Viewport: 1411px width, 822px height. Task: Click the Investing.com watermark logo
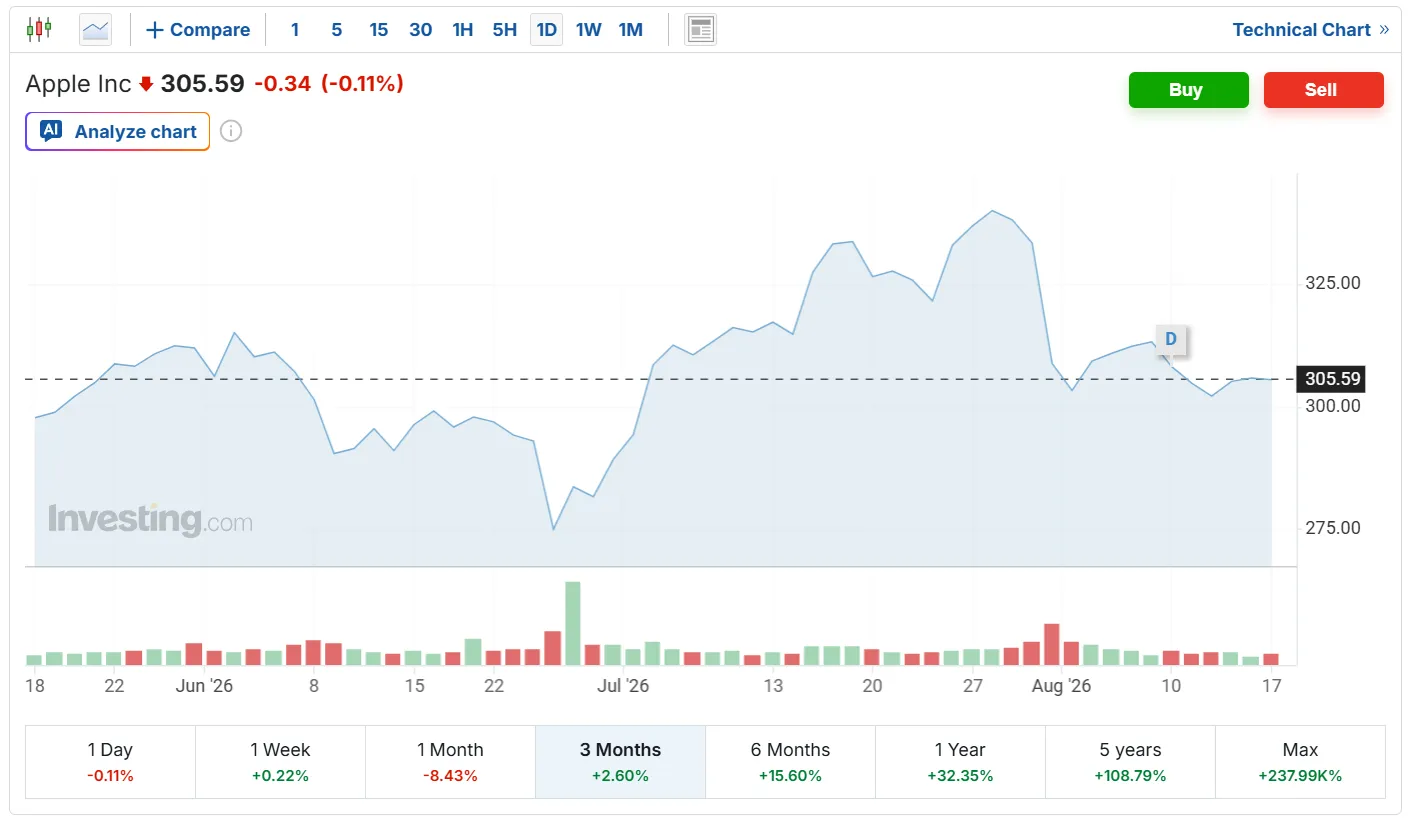coord(150,520)
